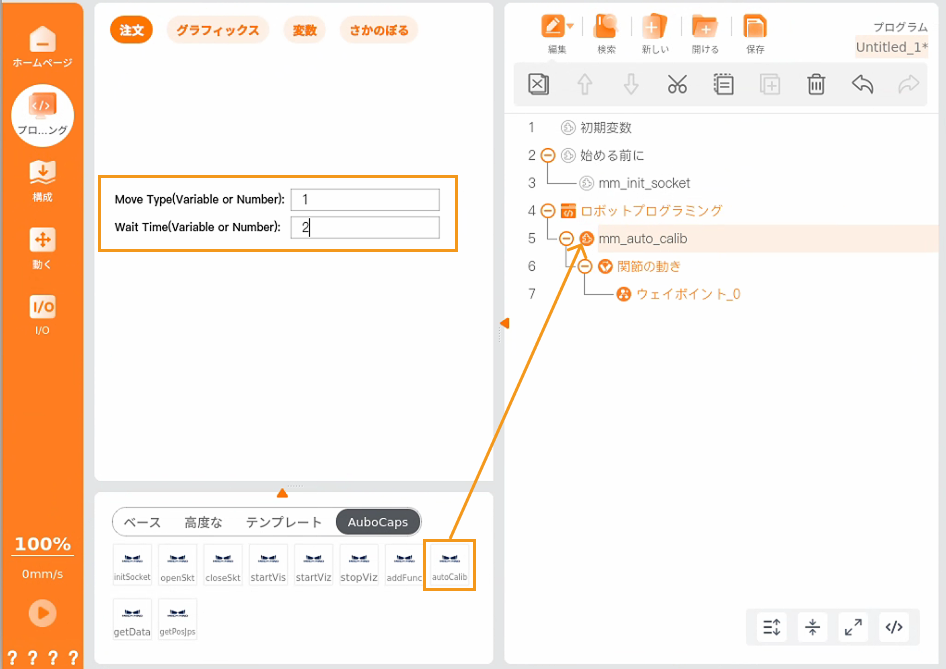
Task: Switch to the 高度な command tab
Action: click(x=203, y=522)
